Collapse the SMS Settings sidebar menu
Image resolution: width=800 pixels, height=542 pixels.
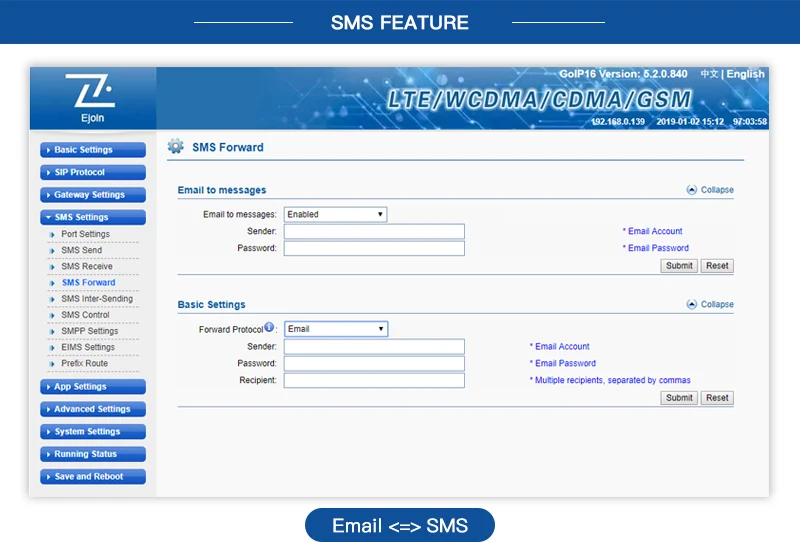tap(93, 217)
